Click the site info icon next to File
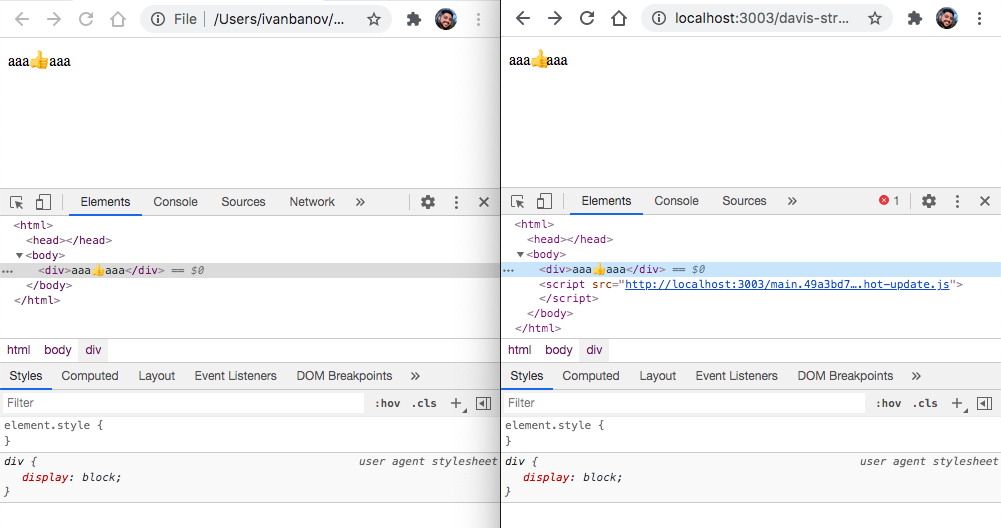This screenshot has height=528, width=1001. coord(158,19)
